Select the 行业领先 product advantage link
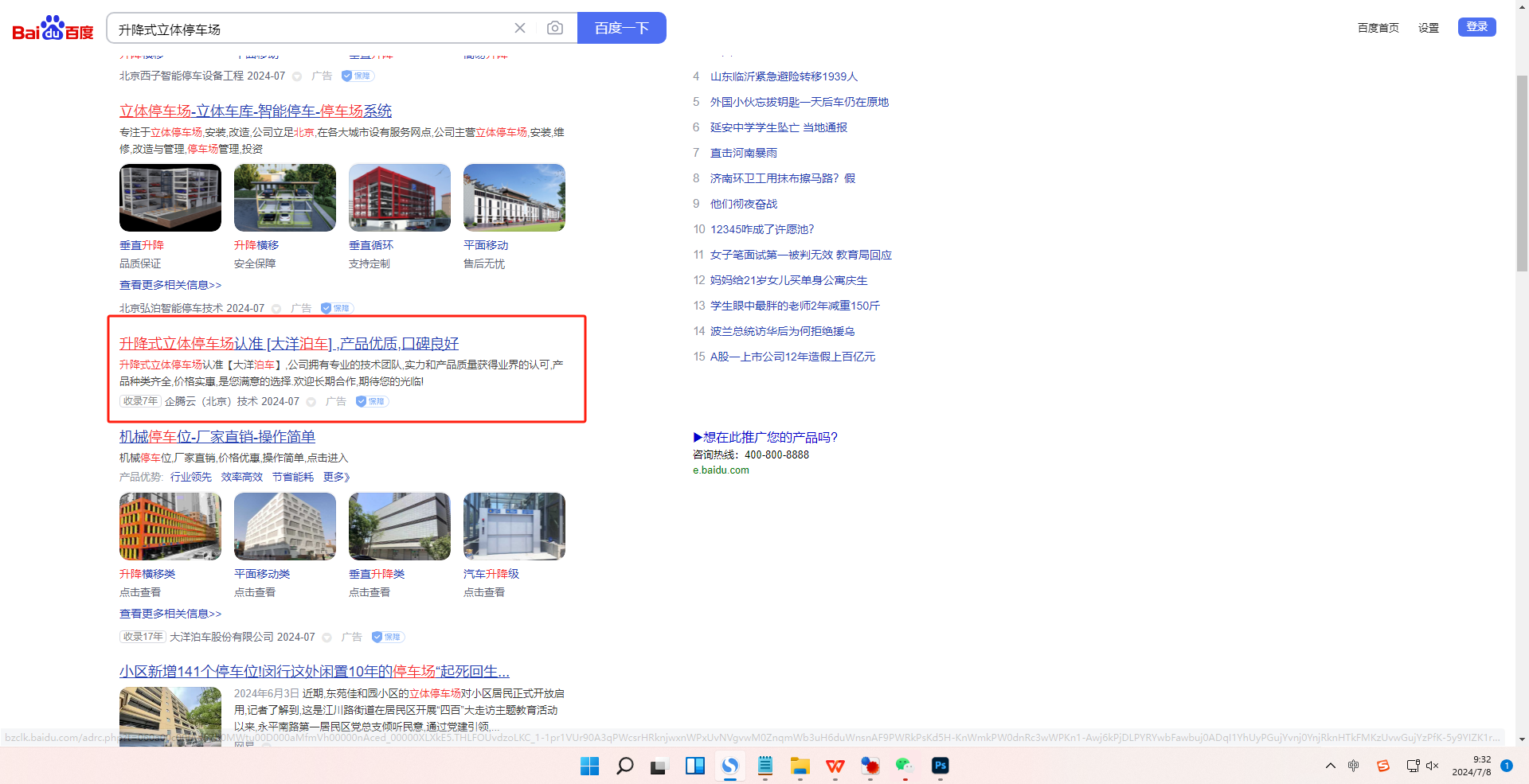1529x784 pixels. click(191, 477)
